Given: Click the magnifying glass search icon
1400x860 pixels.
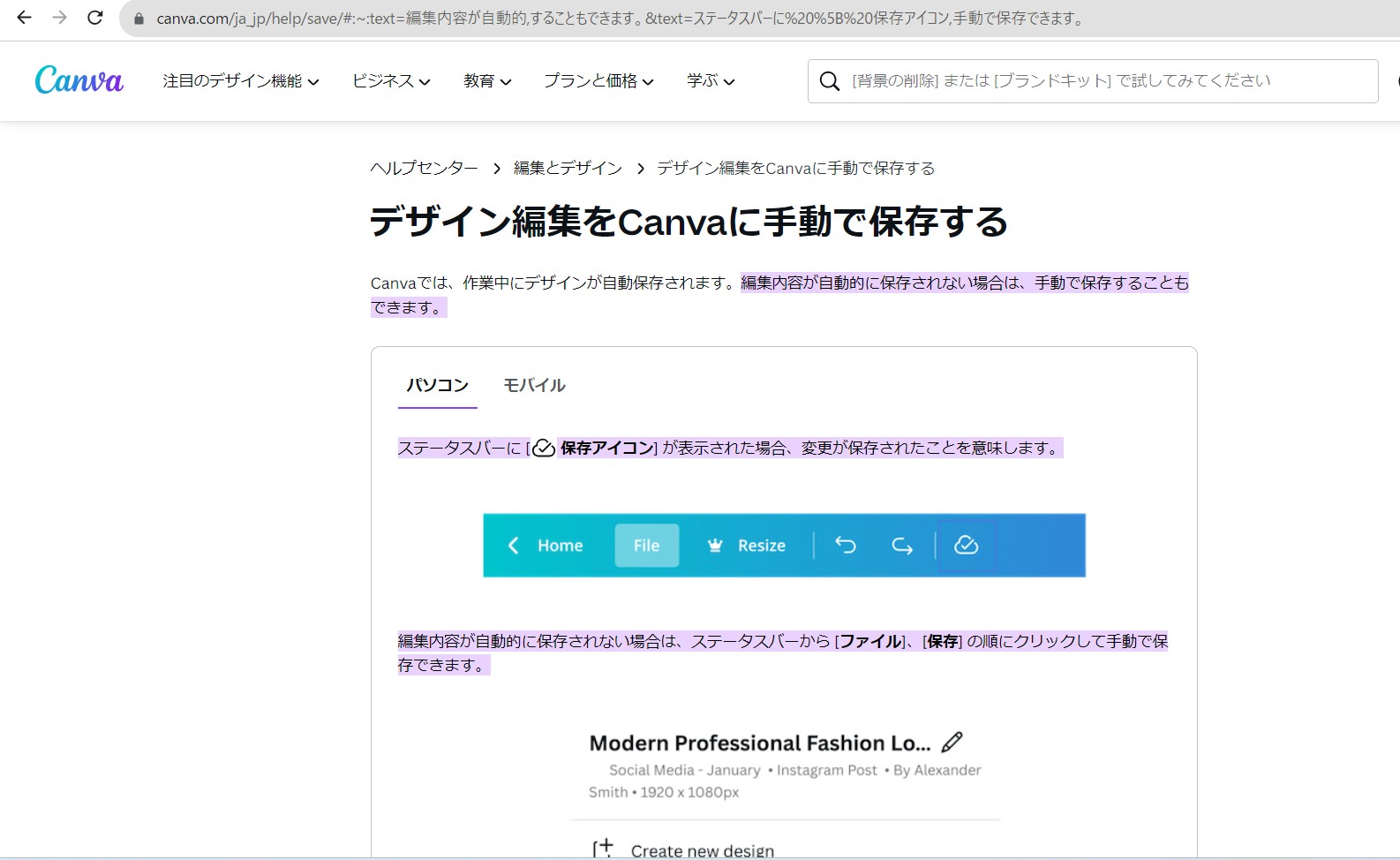Looking at the screenshot, I should point(829,81).
